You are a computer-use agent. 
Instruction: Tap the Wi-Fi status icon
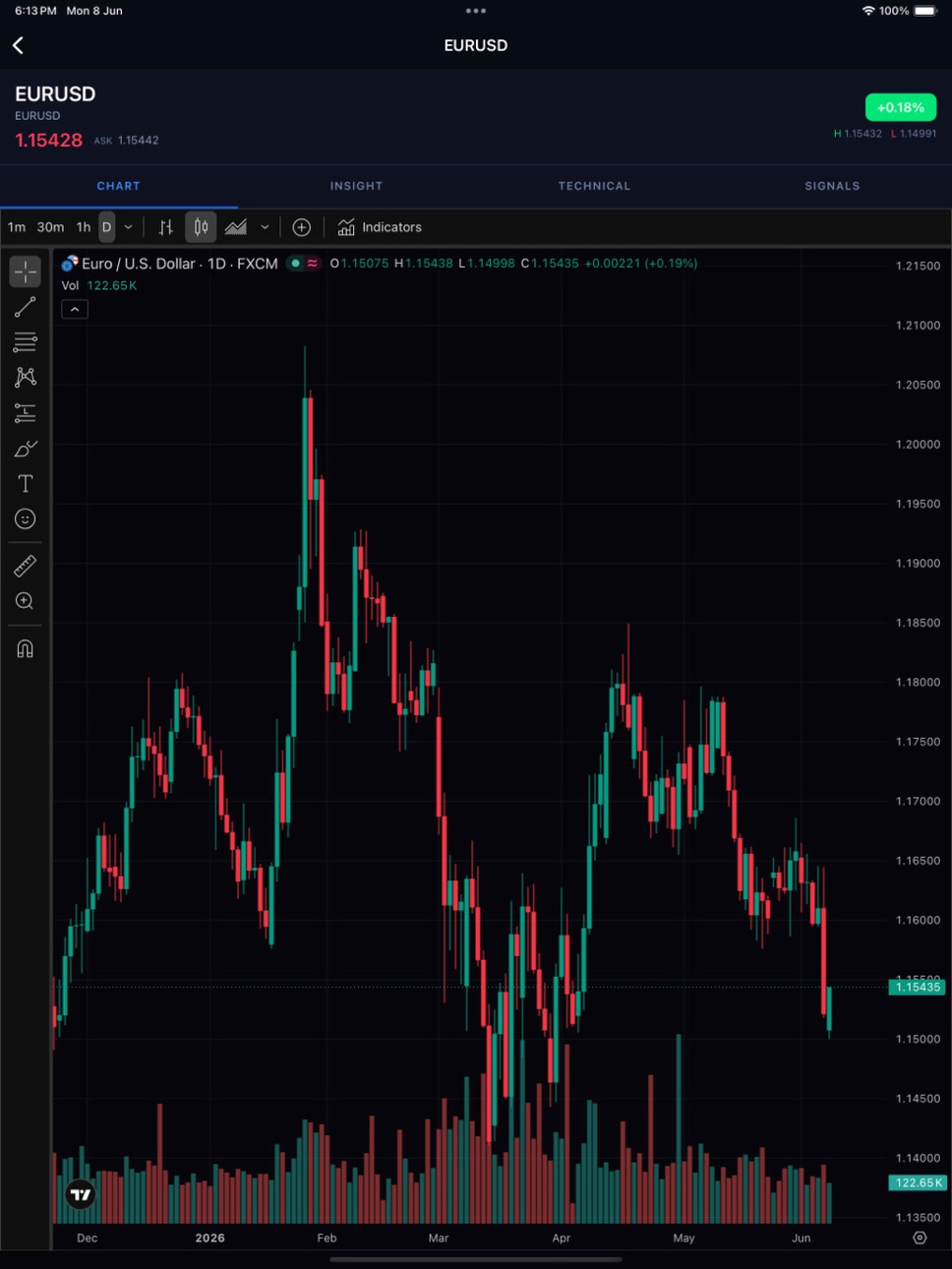tap(868, 11)
